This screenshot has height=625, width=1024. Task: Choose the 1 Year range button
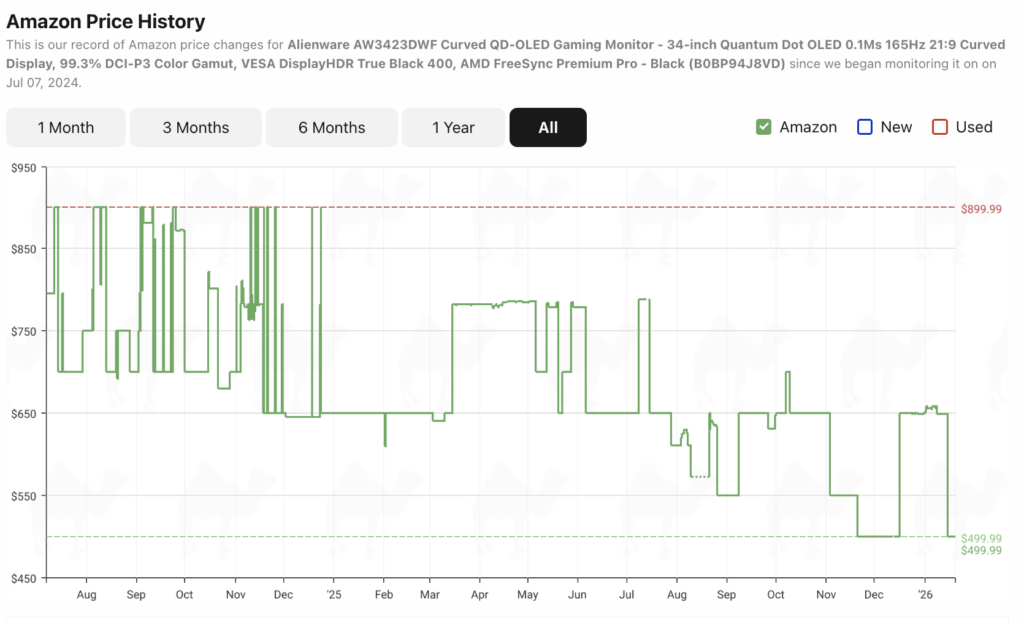(453, 127)
